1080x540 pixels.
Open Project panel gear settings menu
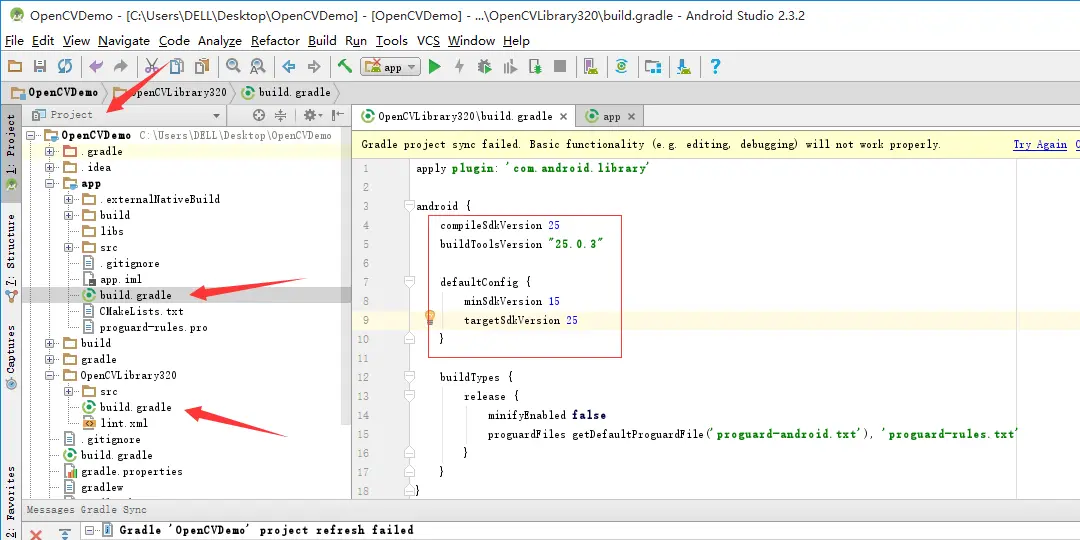pyautogui.click(x=312, y=115)
